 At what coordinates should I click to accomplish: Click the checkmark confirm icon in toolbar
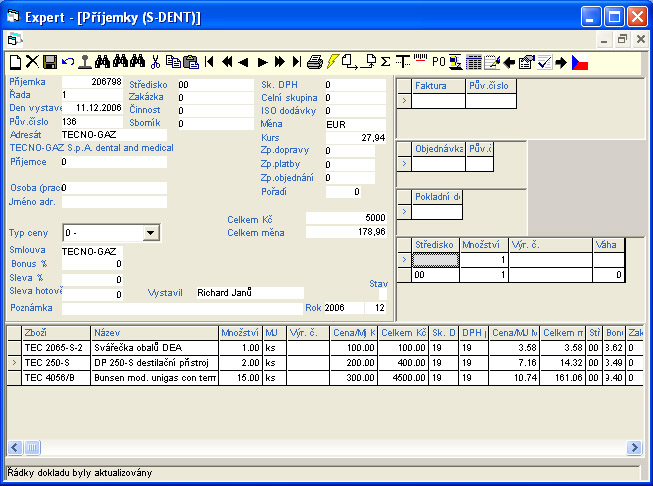pos(545,62)
